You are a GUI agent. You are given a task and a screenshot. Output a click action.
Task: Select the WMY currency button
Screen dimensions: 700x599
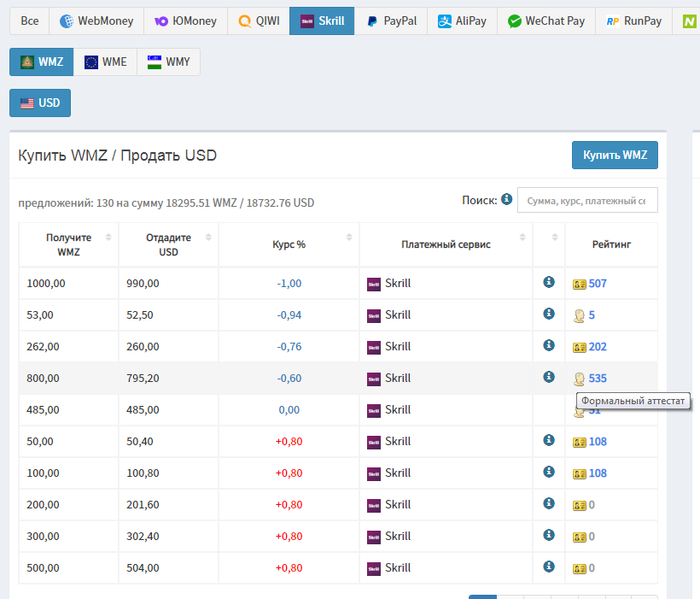(x=169, y=62)
